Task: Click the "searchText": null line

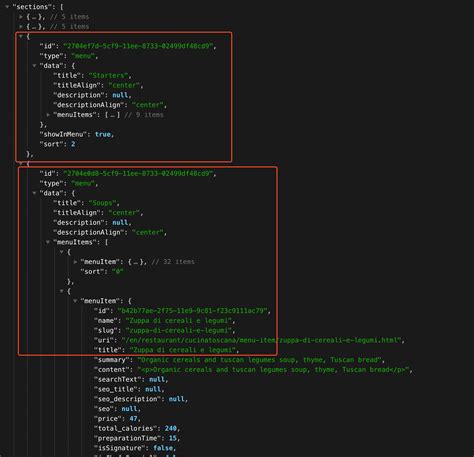Action: (x=131, y=379)
